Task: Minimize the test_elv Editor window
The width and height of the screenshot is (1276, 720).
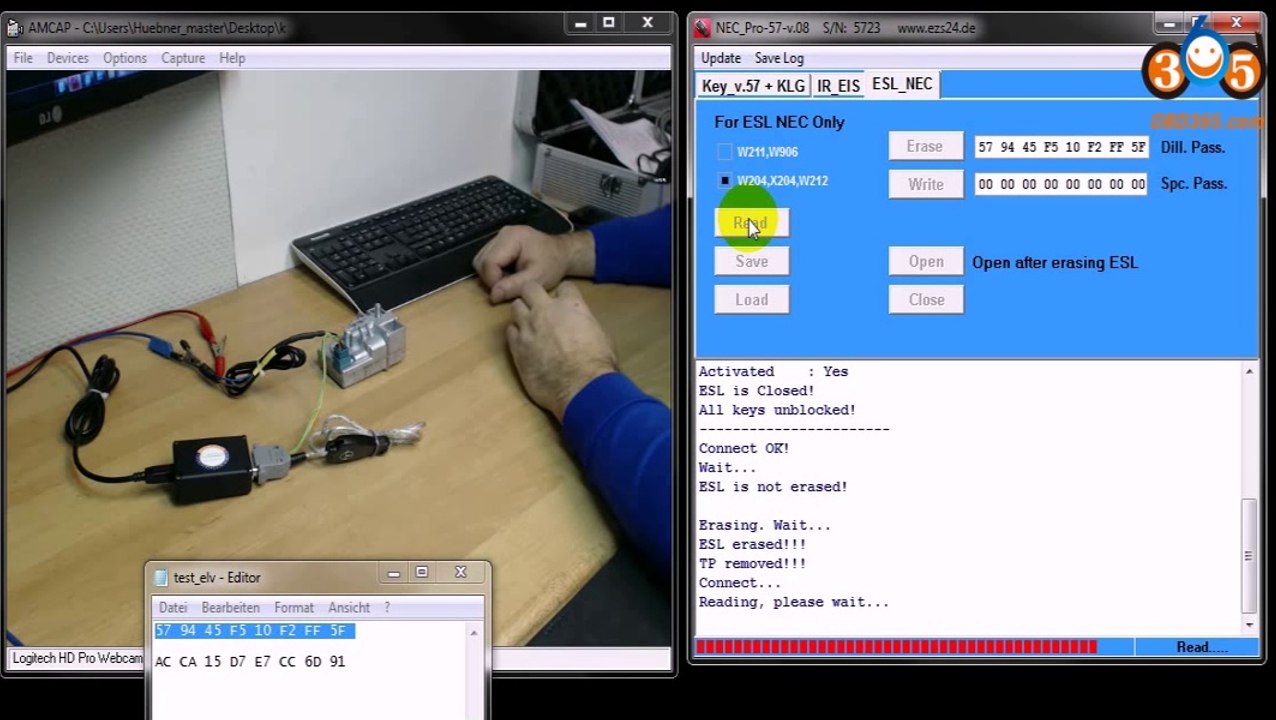Action: [x=393, y=573]
